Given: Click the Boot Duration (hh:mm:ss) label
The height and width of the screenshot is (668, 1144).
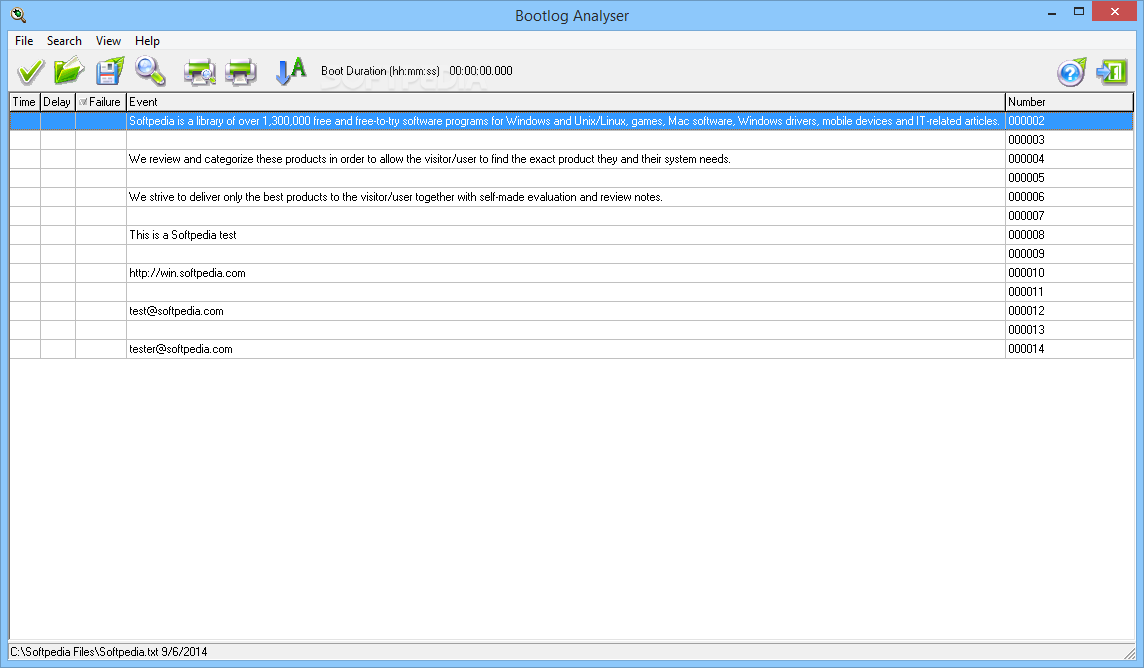Looking at the screenshot, I should coord(380,71).
